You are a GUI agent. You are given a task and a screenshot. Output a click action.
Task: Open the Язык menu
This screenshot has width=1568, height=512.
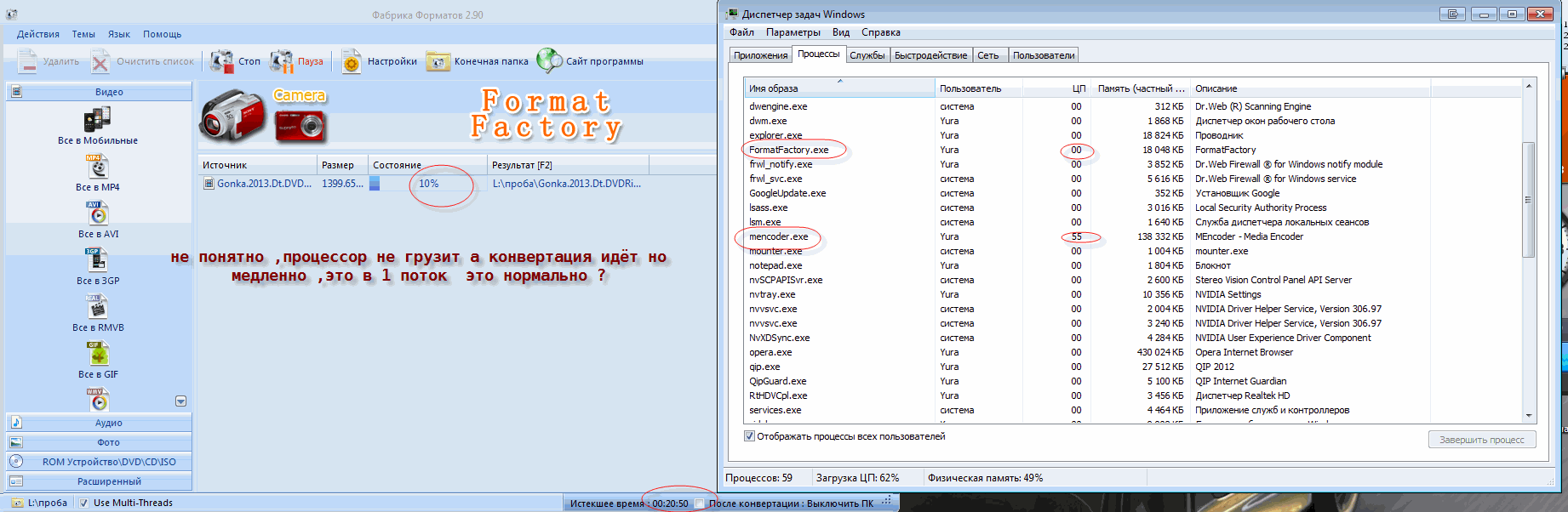point(119,34)
